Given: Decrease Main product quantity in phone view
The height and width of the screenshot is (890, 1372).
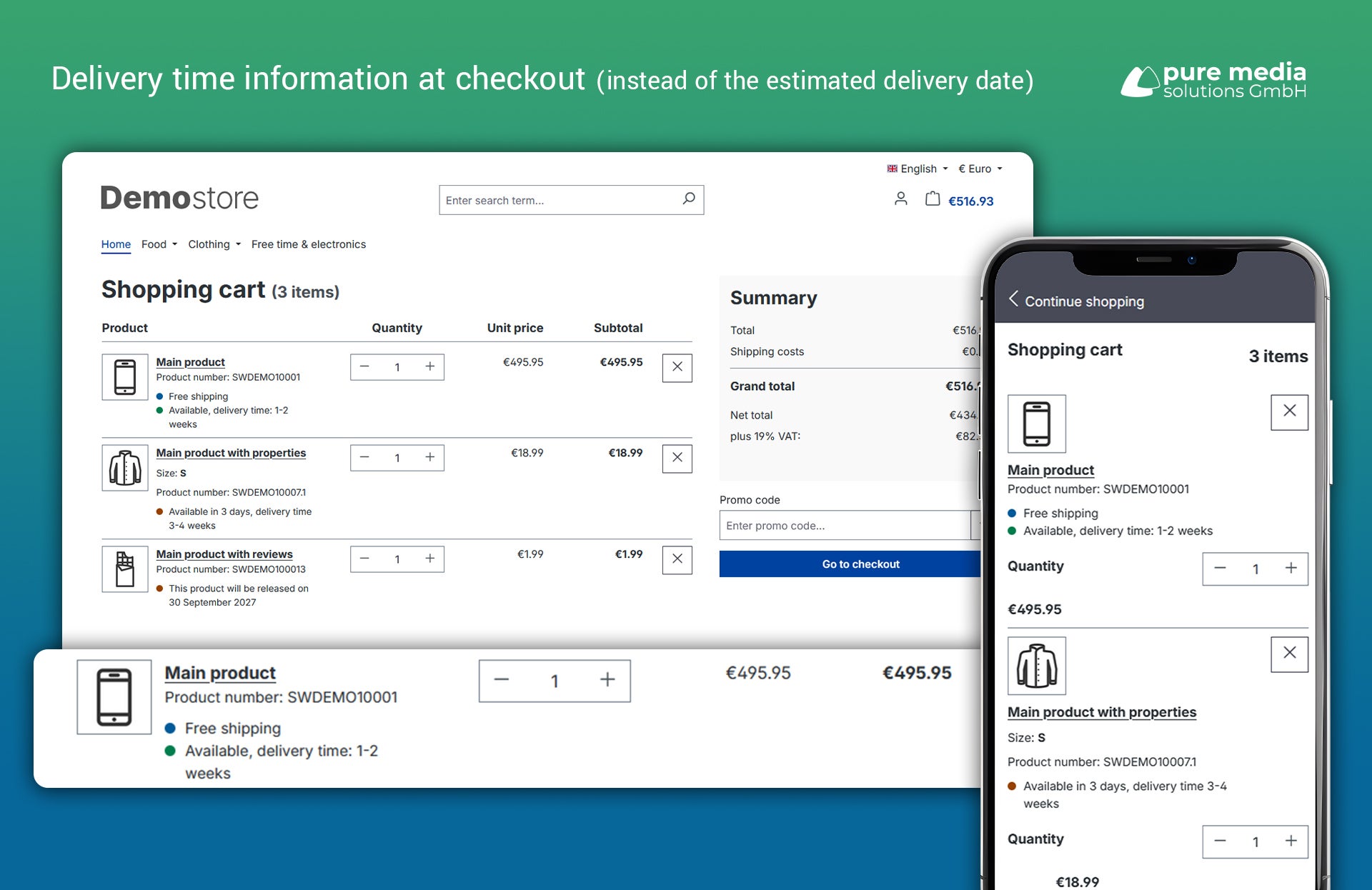Looking at the screenshot, I should tap(1221, 569).
